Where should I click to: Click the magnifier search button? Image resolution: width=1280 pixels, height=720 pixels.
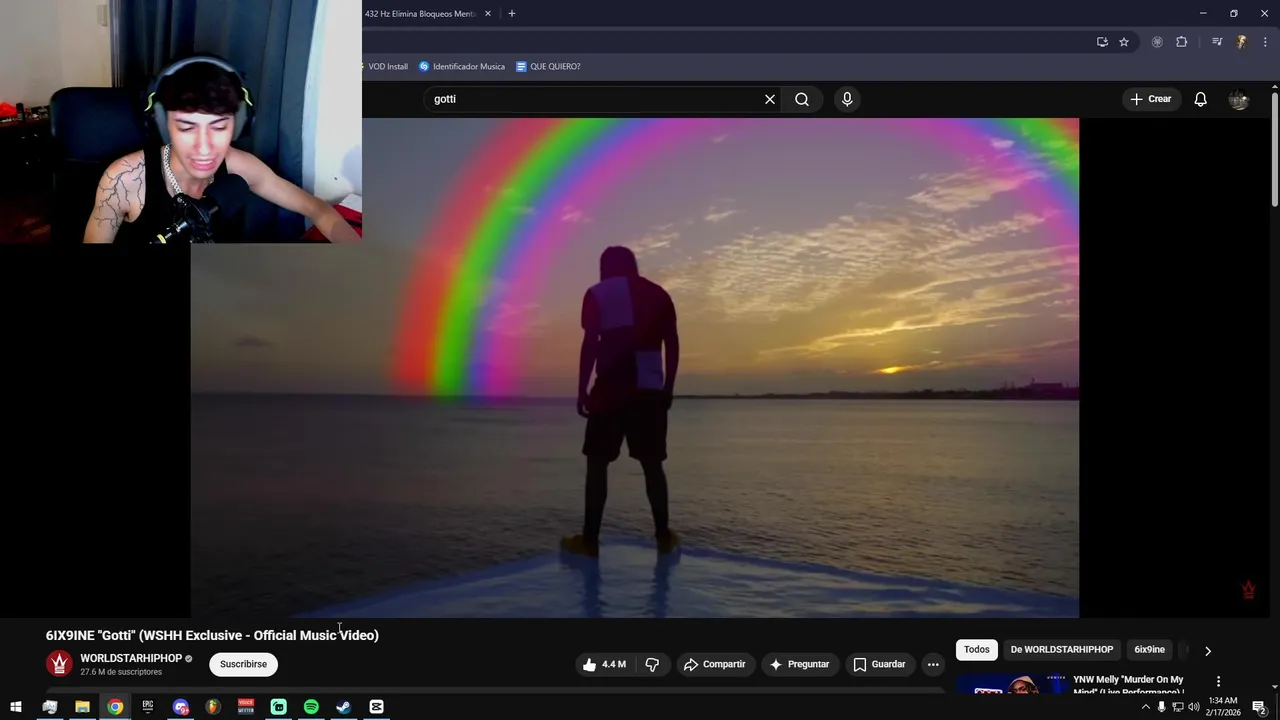(x=802, y=99)
